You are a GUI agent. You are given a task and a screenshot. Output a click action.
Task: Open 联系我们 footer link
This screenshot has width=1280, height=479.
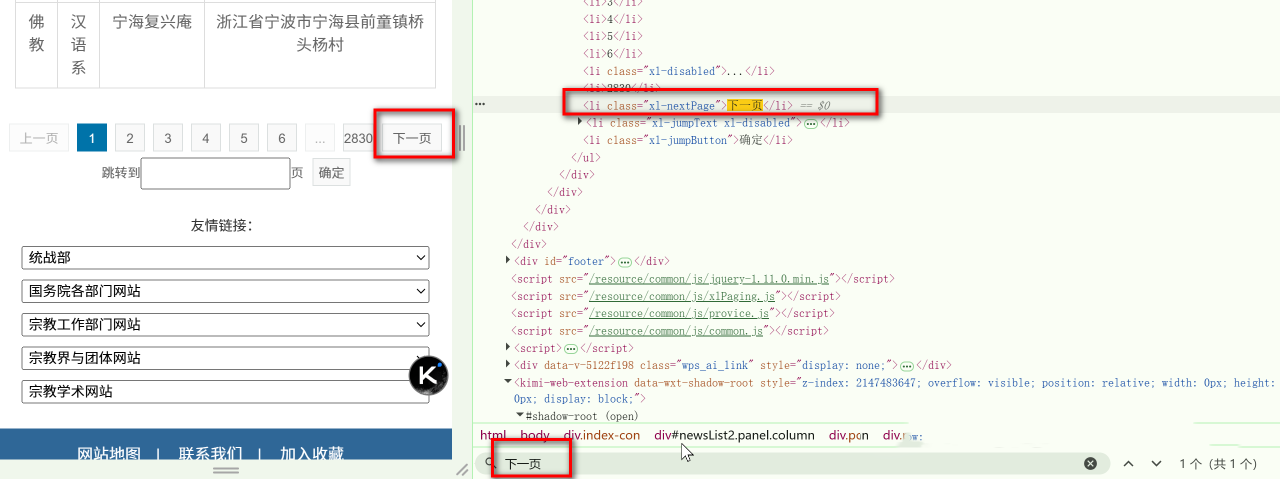pos(210,454)
